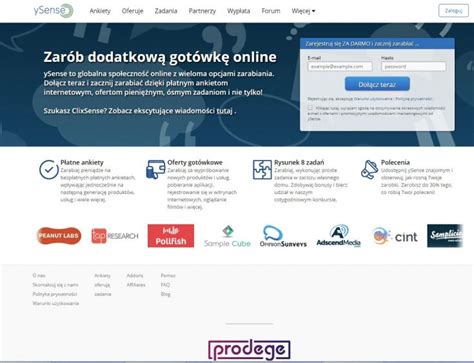
Task: Open the O nas footer link
Action: click(39, 275)
